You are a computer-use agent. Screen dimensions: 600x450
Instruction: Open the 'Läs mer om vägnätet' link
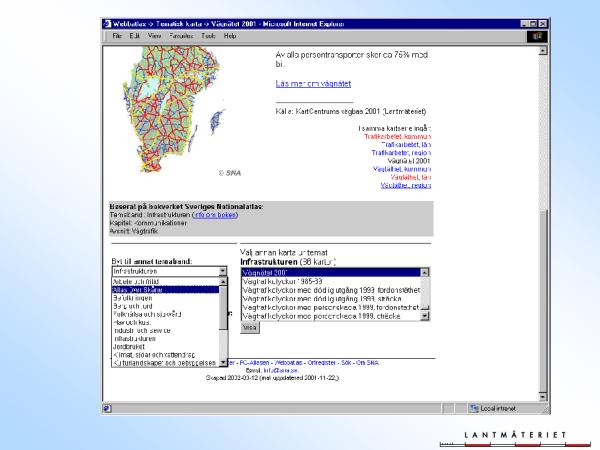point(313,82)
